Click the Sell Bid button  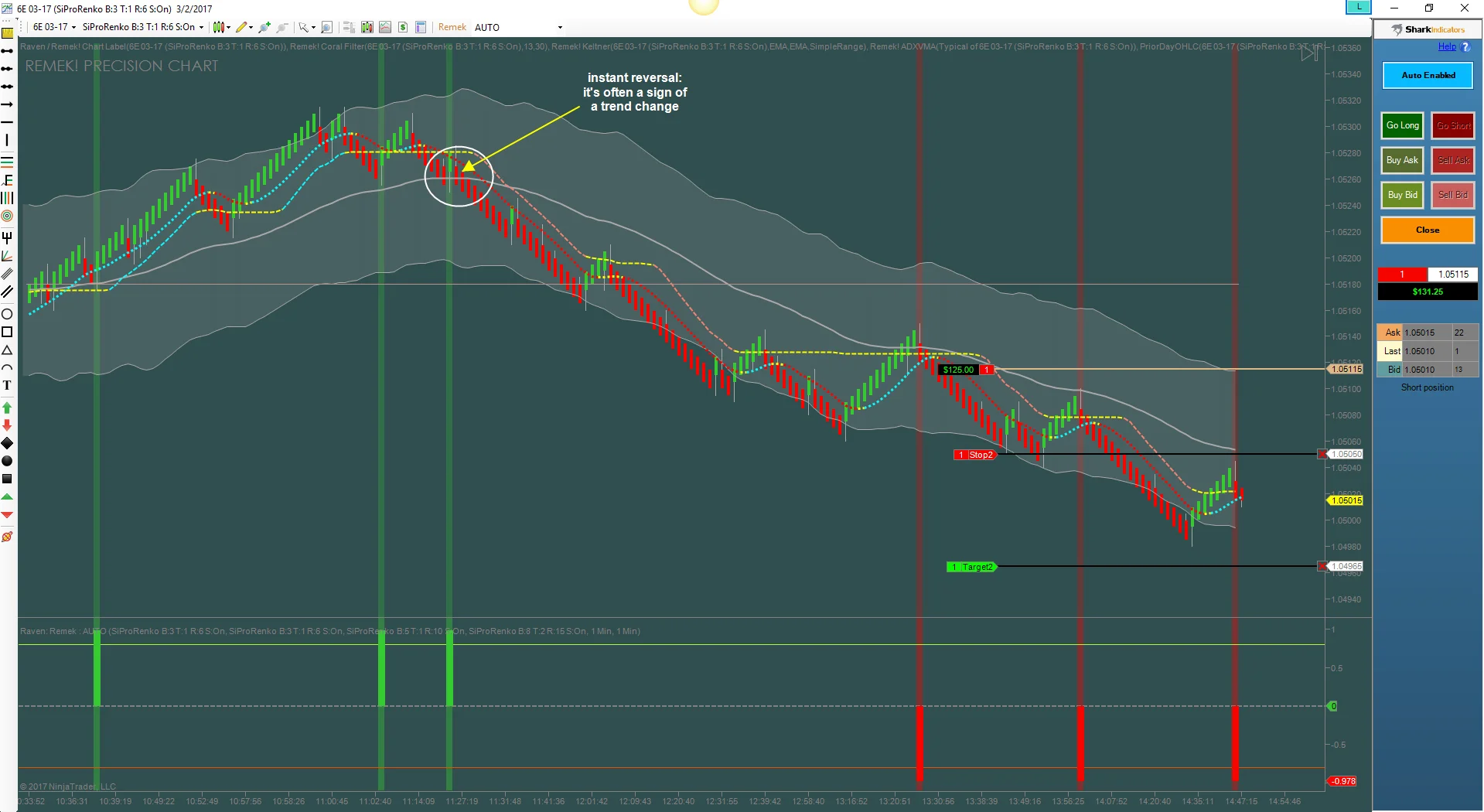pos(1453,195)
